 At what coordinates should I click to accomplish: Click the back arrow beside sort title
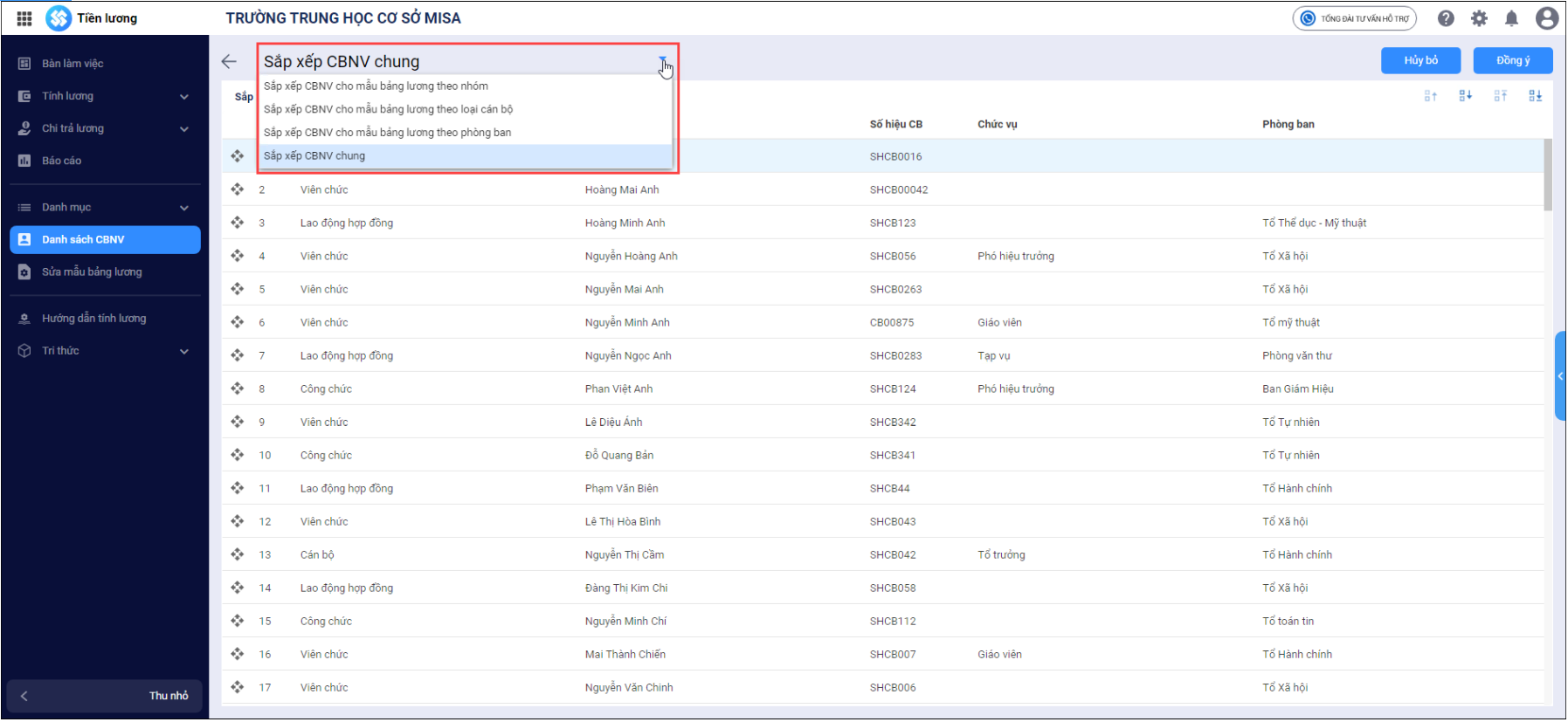(x=229, y=61)
